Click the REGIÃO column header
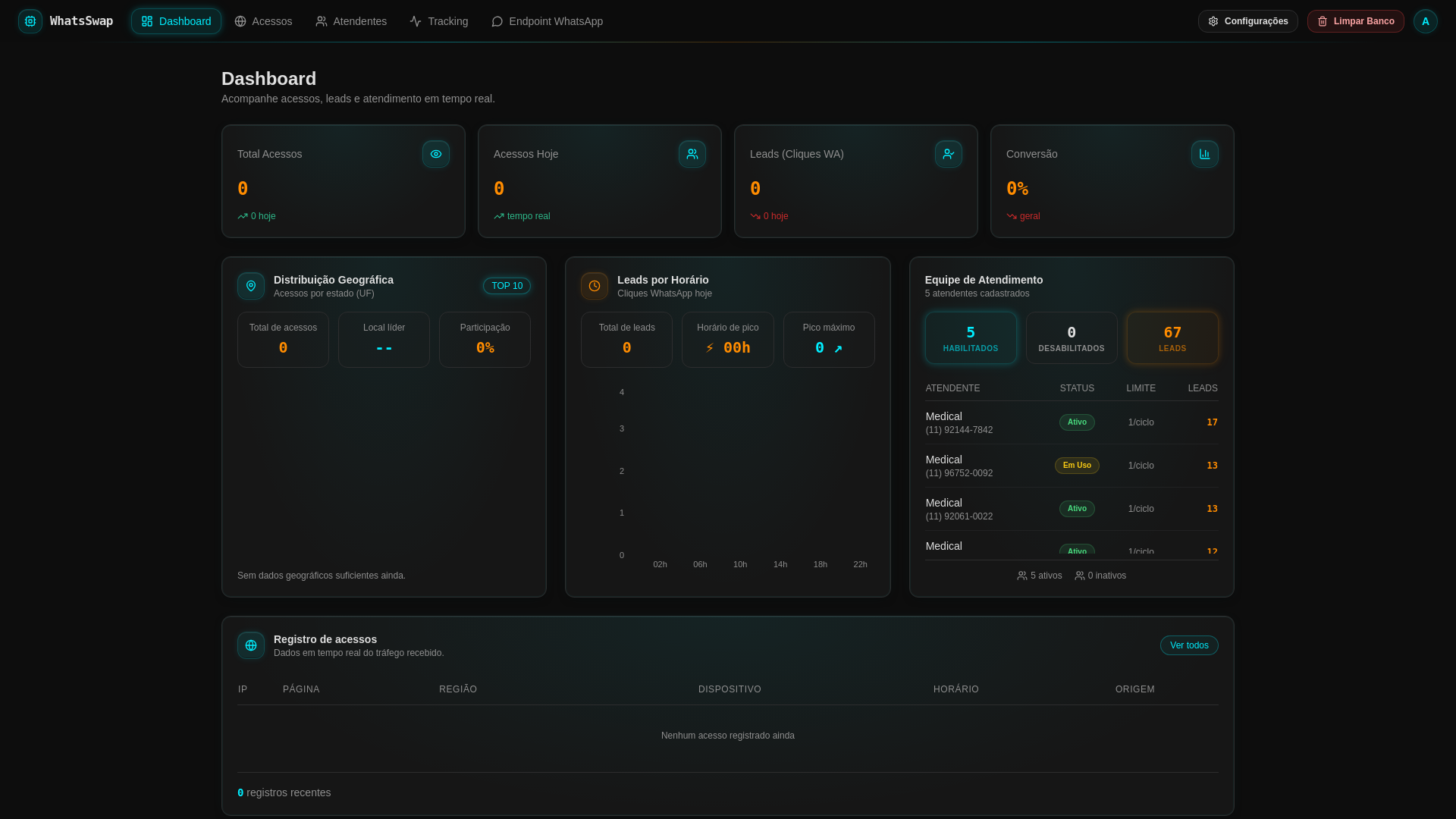1456x819 pixels. tap(458, 689)
